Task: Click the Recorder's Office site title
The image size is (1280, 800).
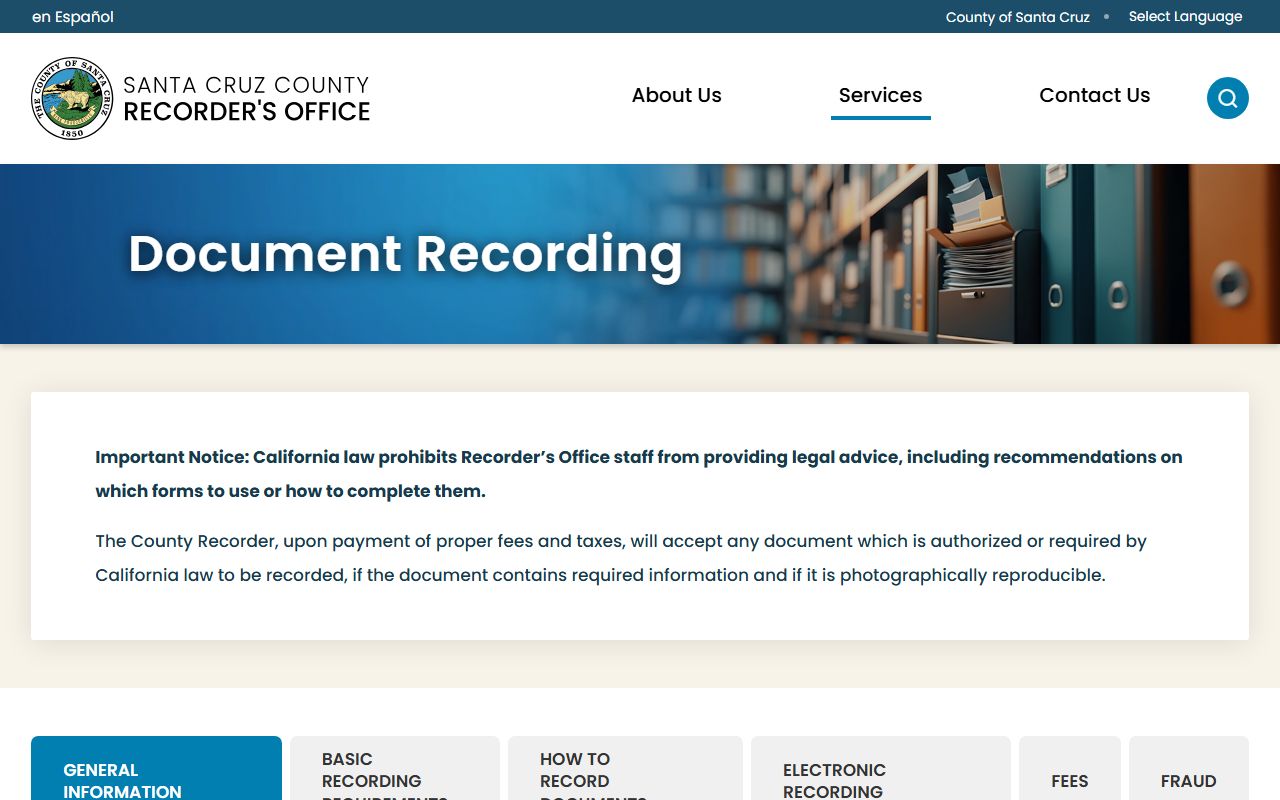Action: pos(246,98)
